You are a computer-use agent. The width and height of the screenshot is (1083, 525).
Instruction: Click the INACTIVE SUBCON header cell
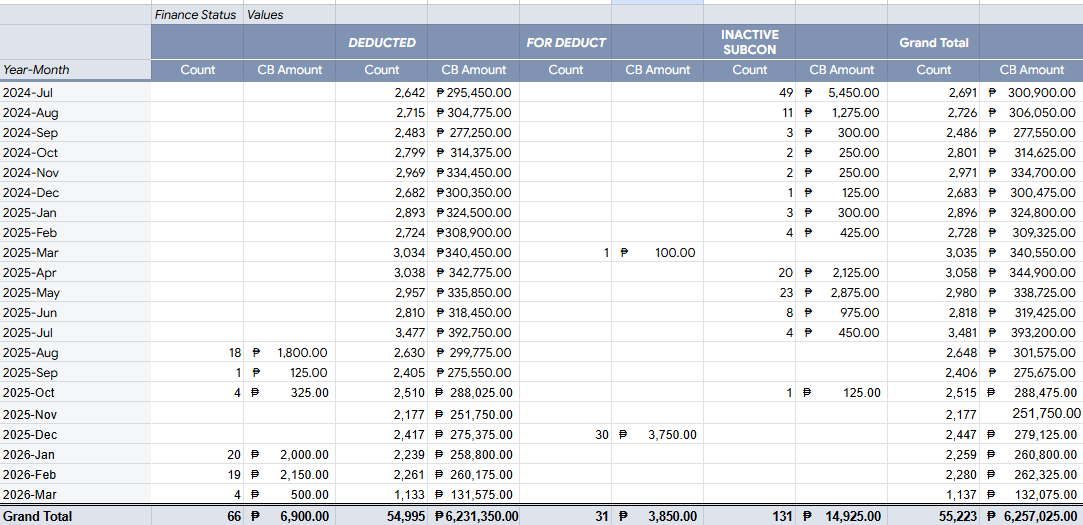749,42
